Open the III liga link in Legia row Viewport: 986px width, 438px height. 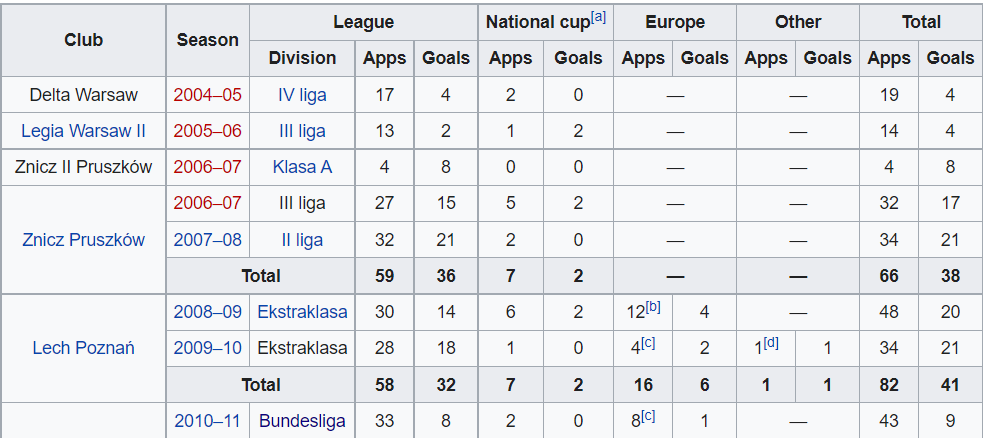(x=302, y=131)
